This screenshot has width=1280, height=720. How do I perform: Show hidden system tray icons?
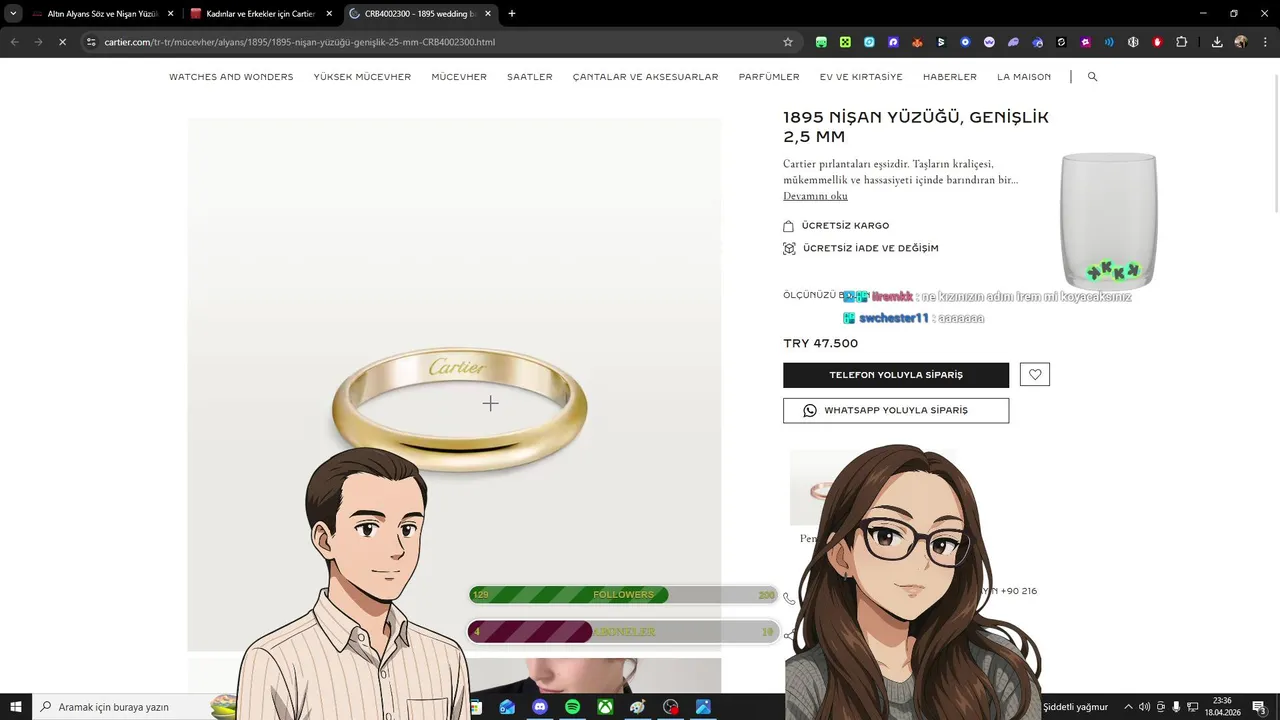pyautogui.click(x=1128, y=707)
